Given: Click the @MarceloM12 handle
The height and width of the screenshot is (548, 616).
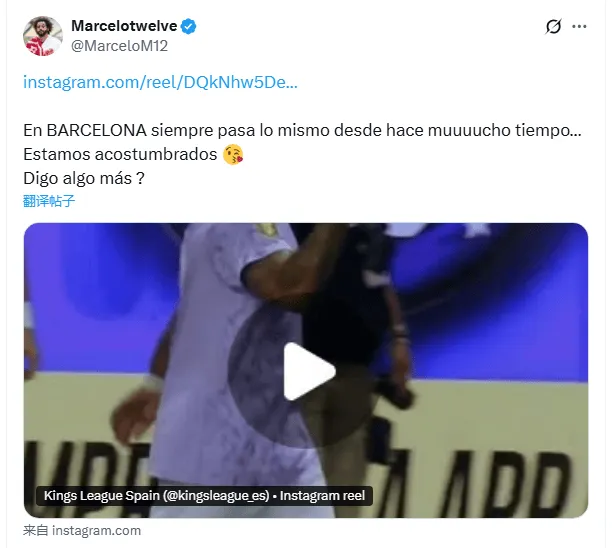Looking at the screenshot, I should point(119,46).
